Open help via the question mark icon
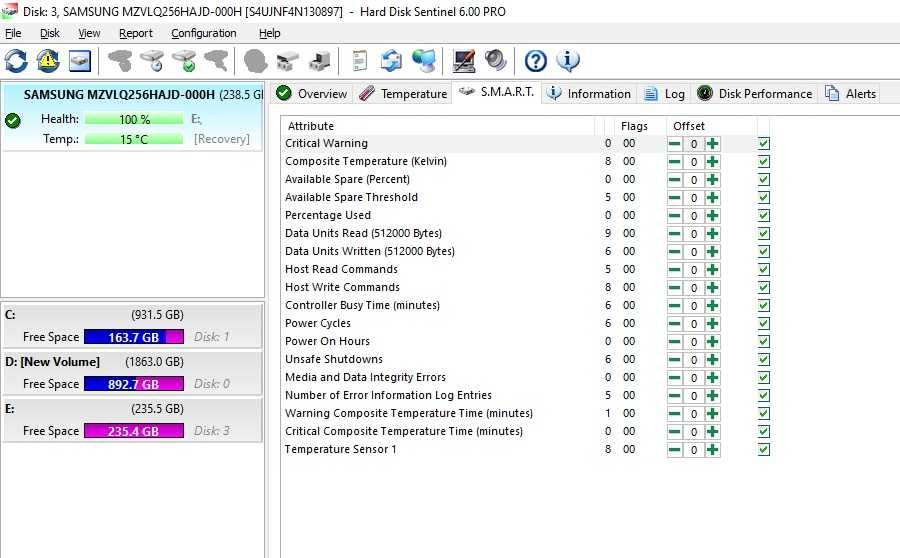This screenshot has height=558, width=900. coord(536,61)
